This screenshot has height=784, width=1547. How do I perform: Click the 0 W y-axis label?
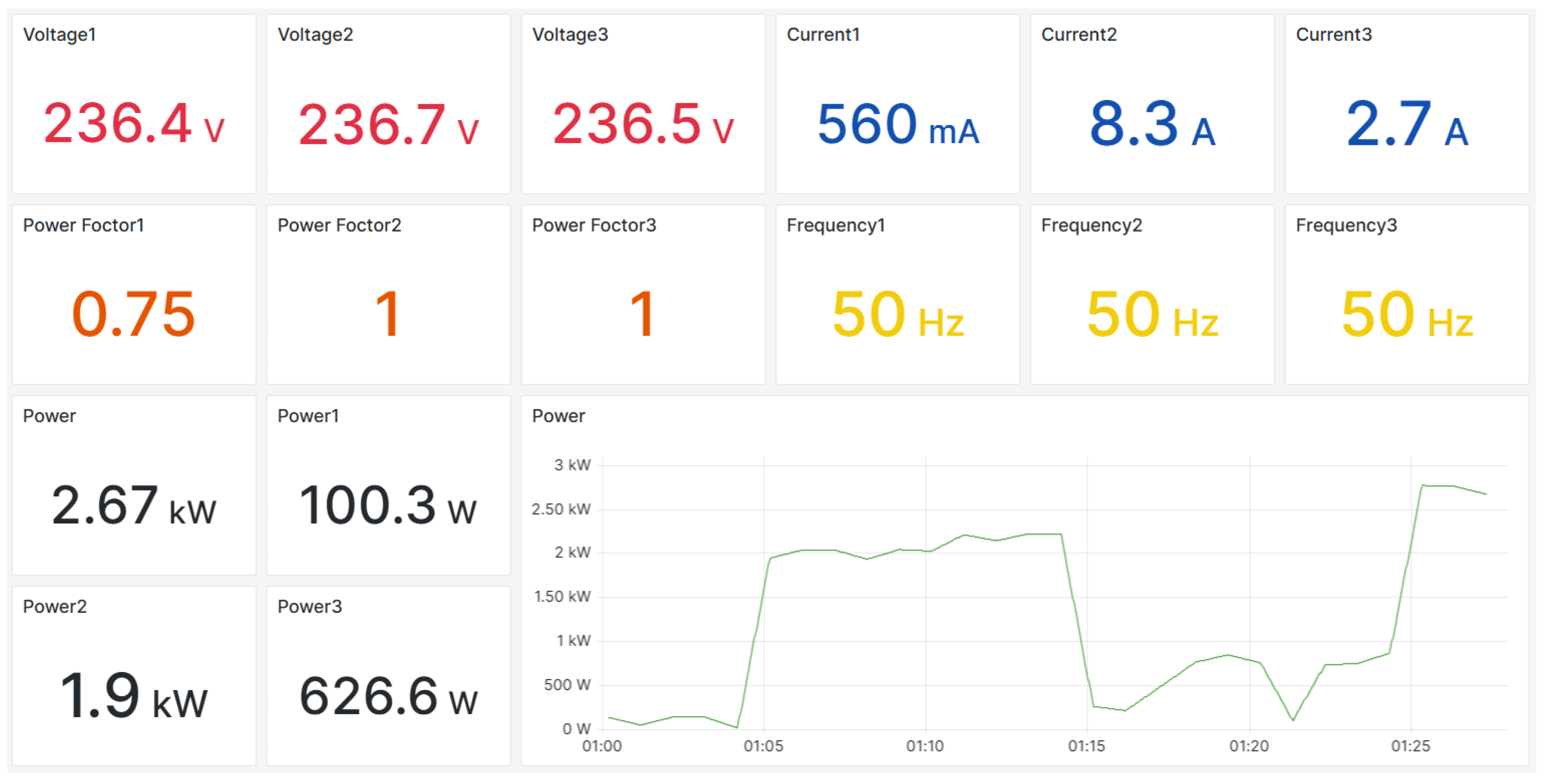click(577, 729)
